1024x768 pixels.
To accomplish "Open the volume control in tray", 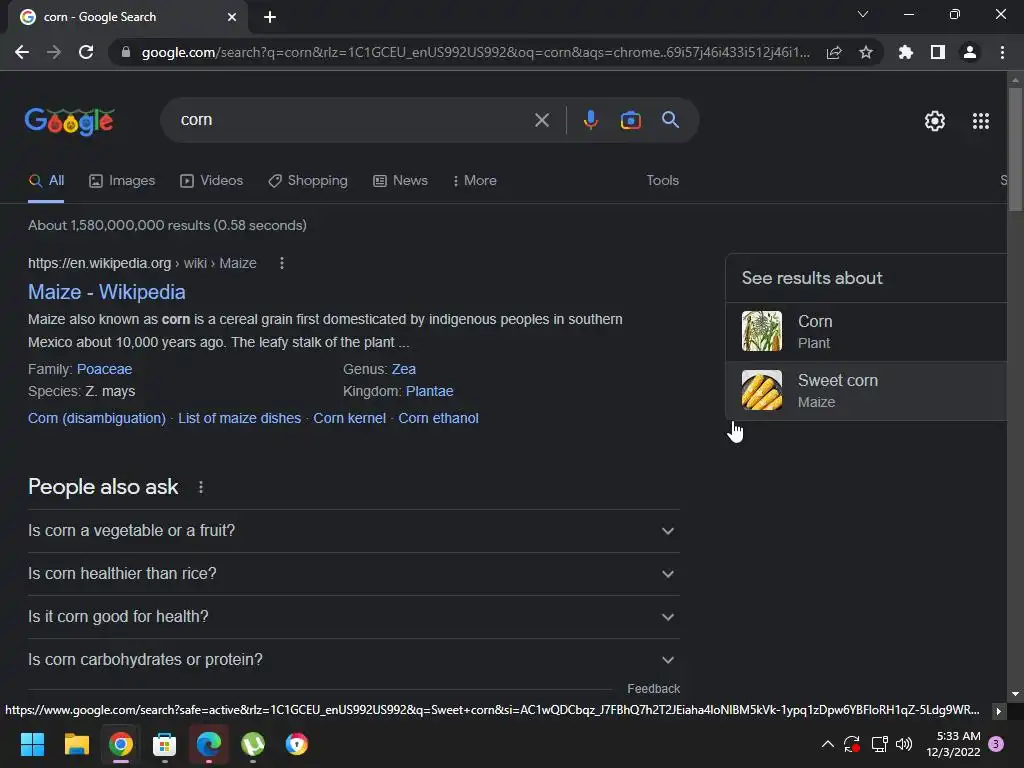I will click(x=904, y=744).
